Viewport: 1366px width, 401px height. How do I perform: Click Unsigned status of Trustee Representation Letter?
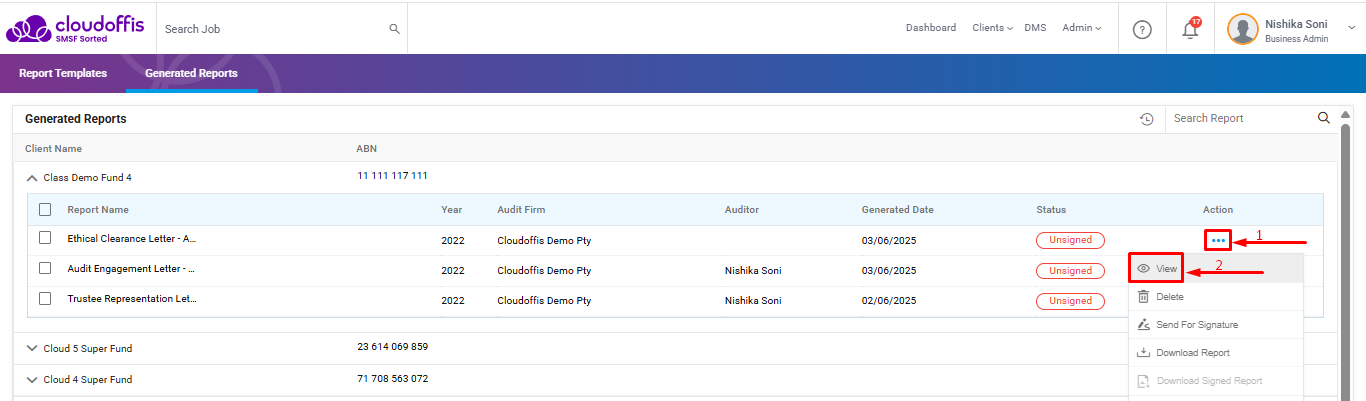1070,300
